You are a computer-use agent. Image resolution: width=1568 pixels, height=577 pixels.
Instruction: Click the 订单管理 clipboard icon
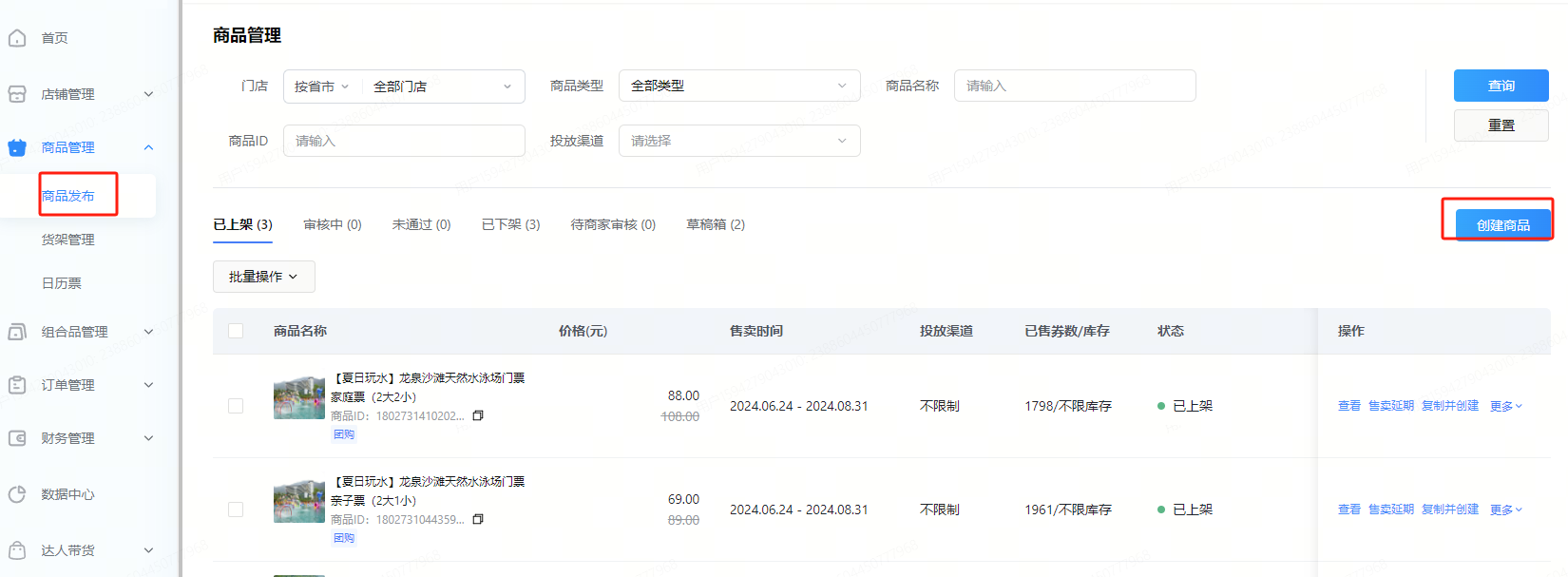tap(17, 385)
